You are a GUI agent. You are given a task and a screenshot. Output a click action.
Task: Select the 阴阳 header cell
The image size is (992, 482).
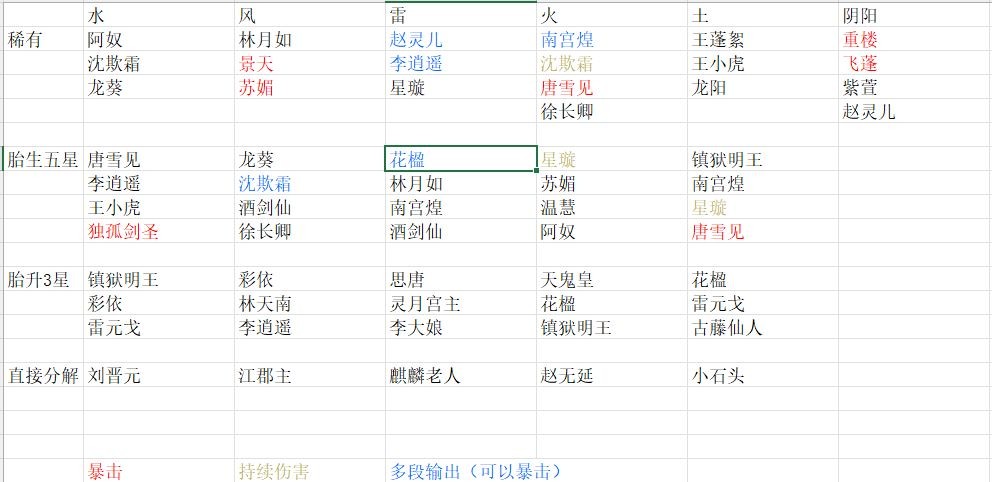[x=915, y=15]
